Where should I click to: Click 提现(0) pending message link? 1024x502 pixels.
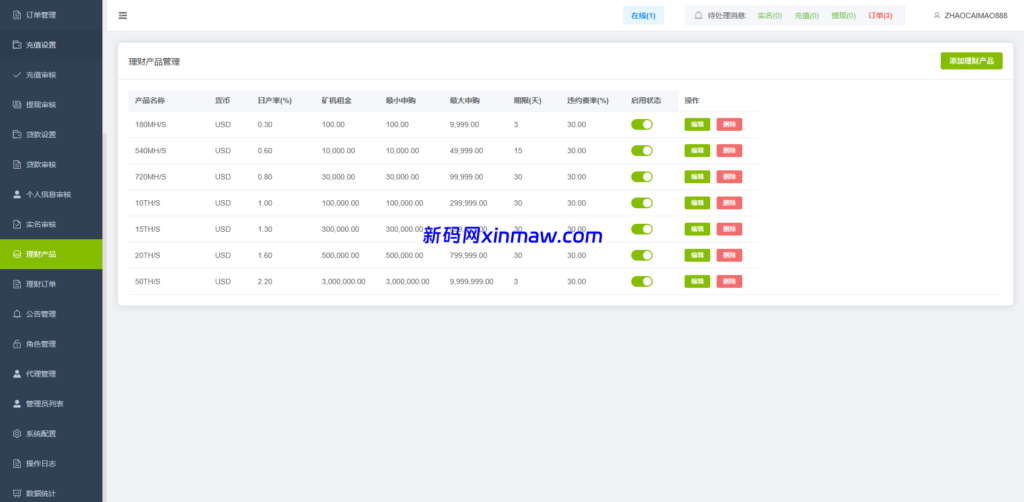coord(843,15)
